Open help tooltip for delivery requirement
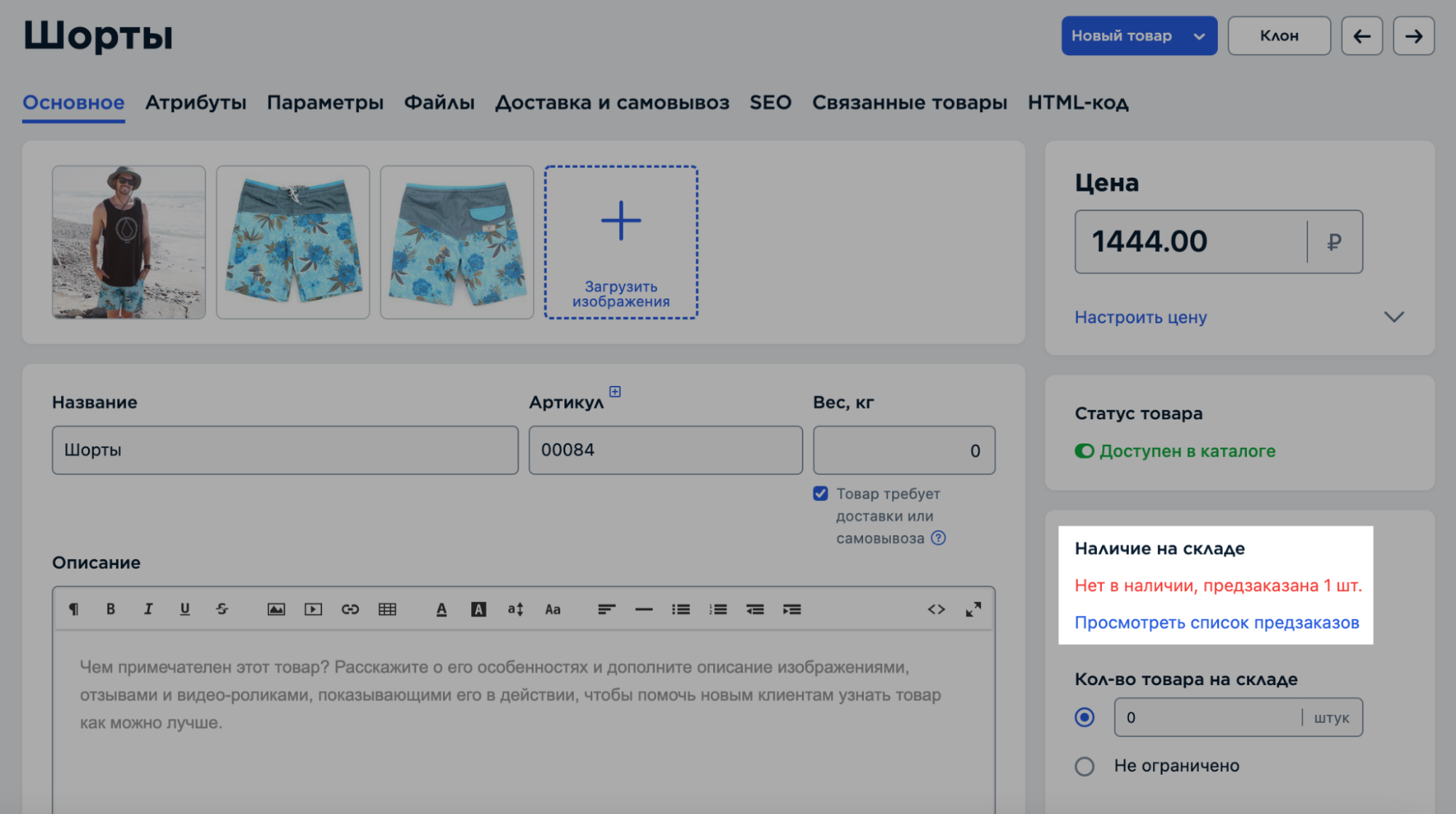This screenshot has height=814, width=1456. point(939,538)
